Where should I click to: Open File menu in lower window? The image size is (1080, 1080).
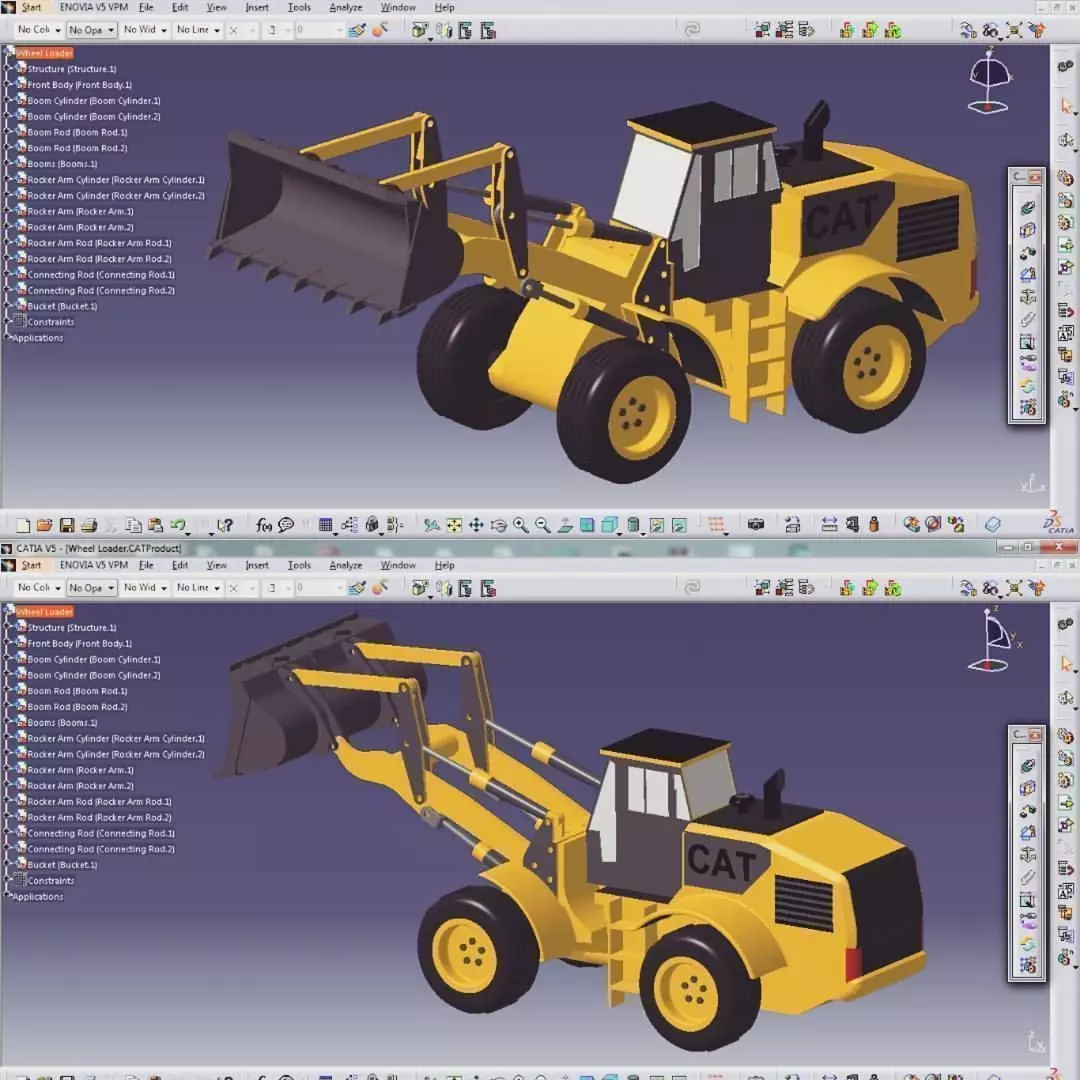146,565
